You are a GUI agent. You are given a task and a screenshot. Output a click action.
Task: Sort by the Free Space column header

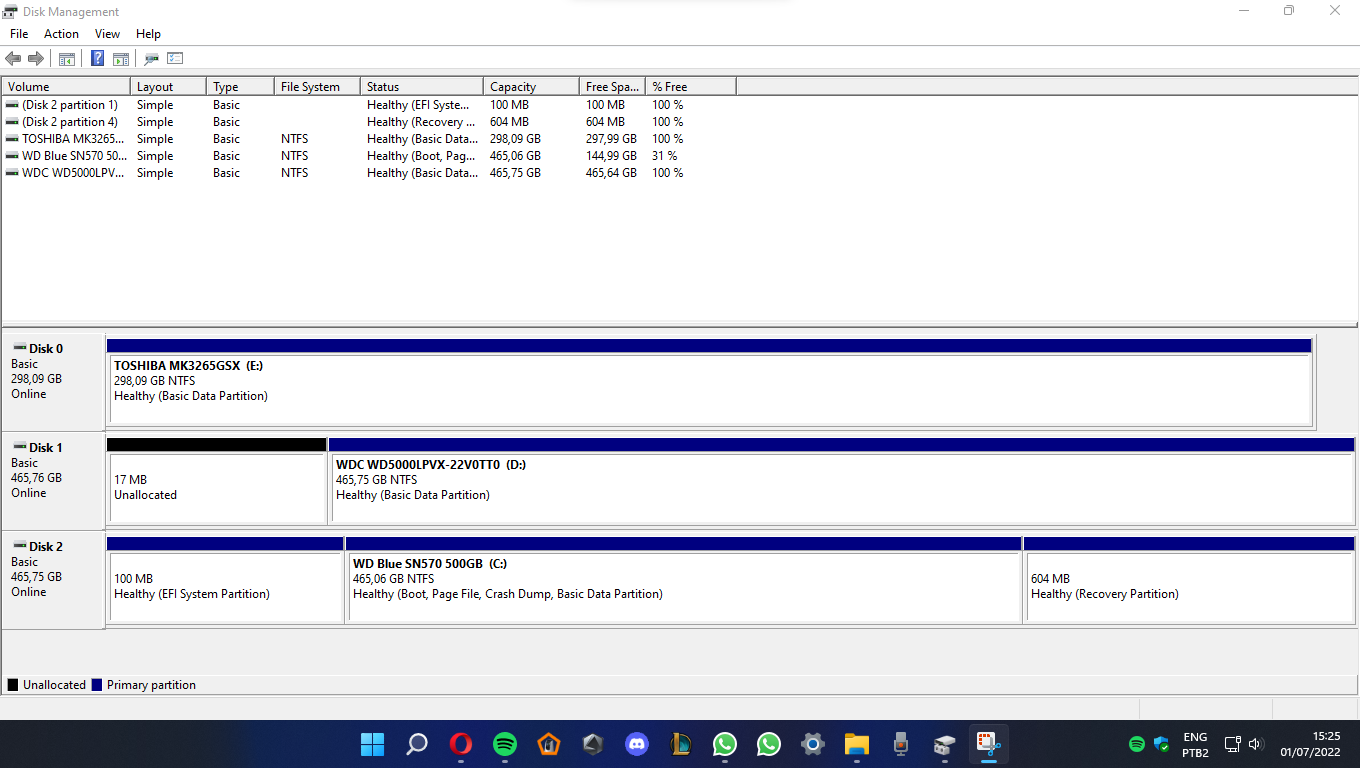click(x=612, y=87)
